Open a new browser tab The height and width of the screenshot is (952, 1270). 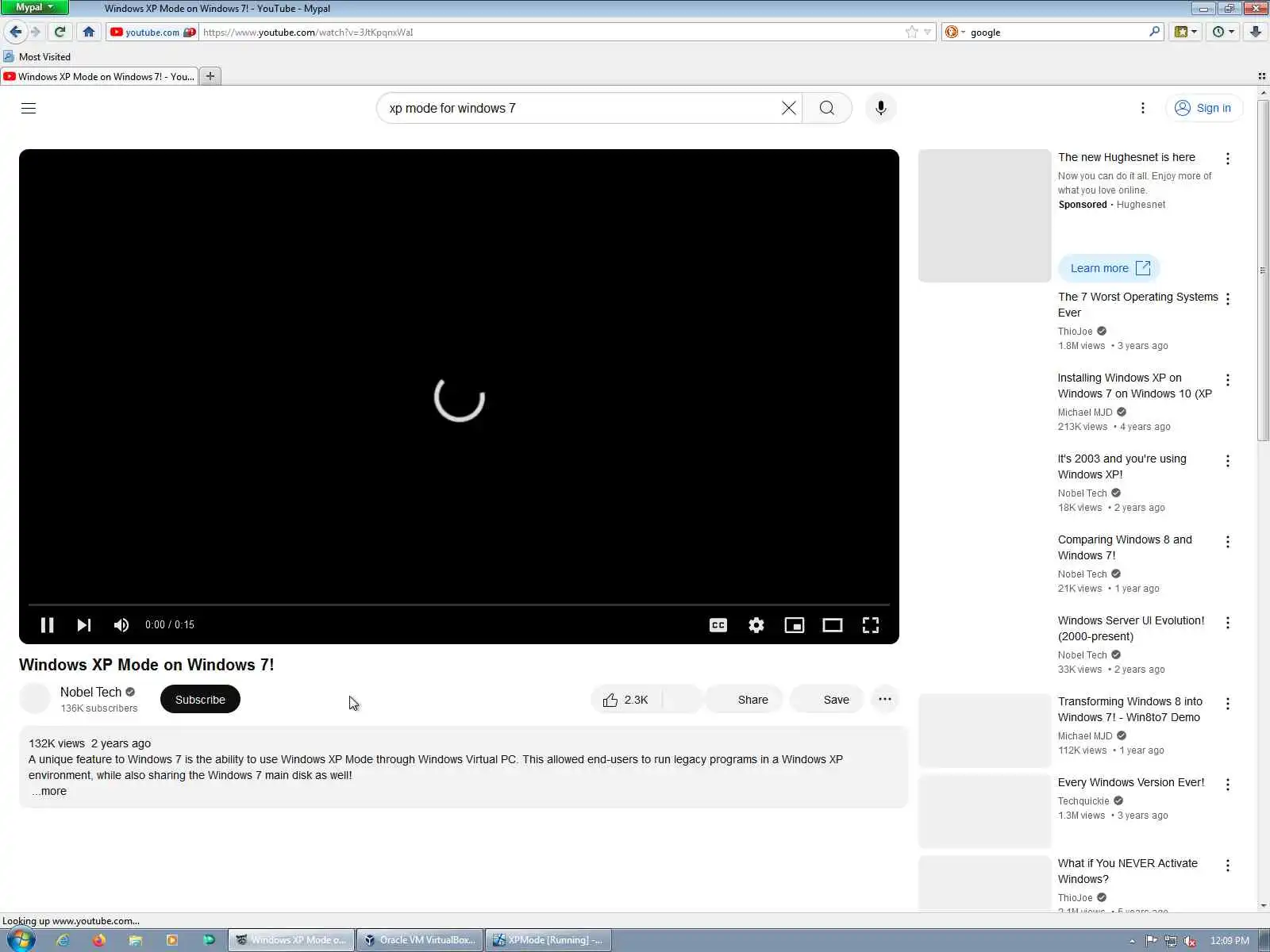click(x=210, y=76)
